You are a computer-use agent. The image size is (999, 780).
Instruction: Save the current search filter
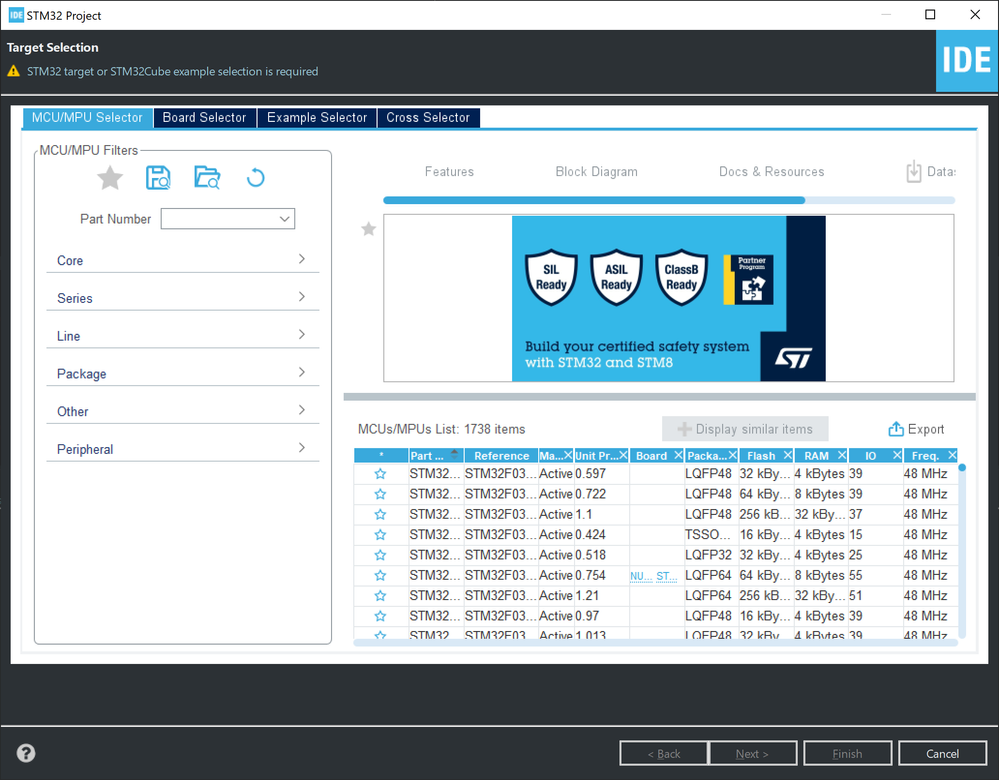point(158,178)
